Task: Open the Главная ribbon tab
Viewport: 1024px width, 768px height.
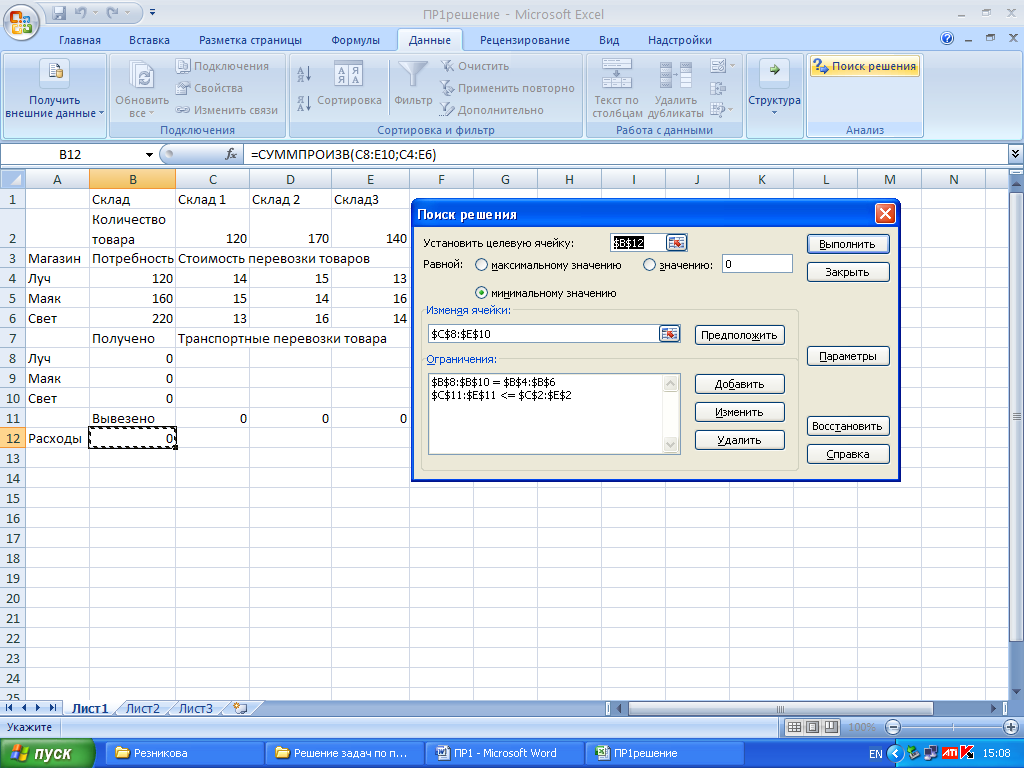Action: coord(80,40)
